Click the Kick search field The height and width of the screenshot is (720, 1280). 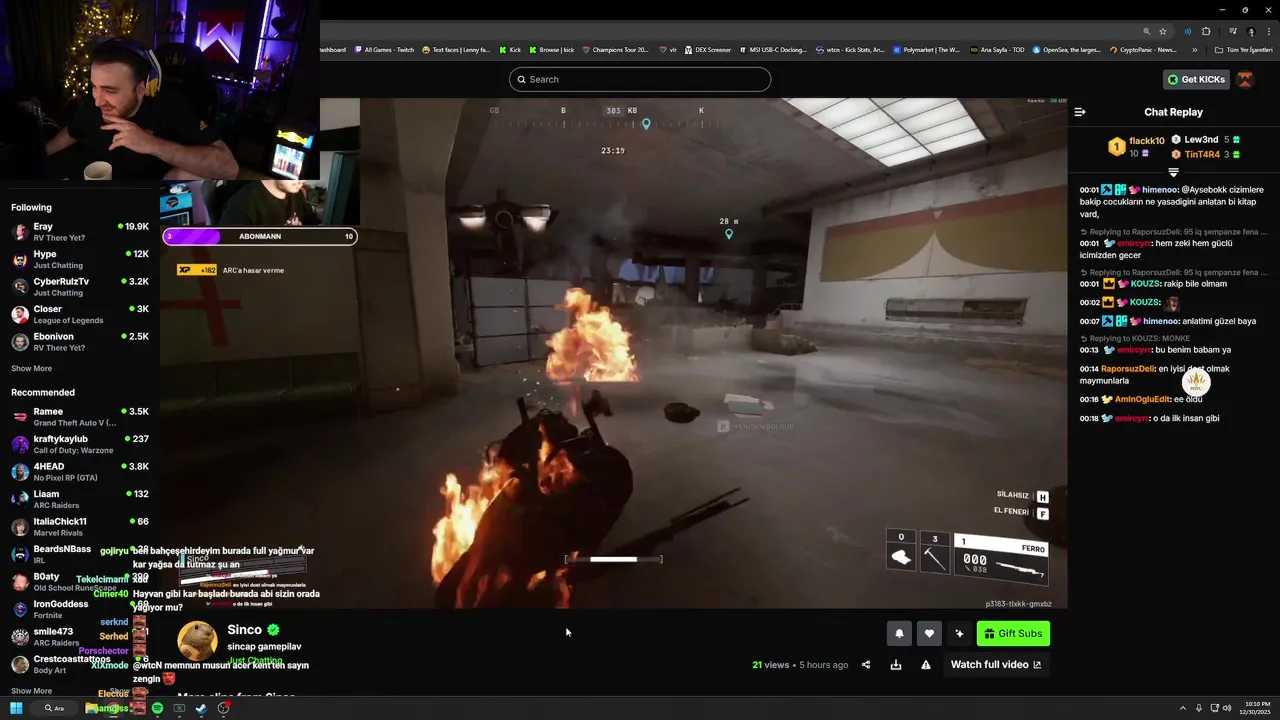(x=640, y=79)
